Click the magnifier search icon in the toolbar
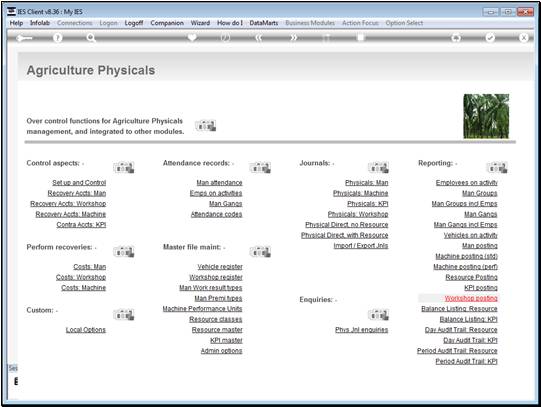 coord(91,38)
